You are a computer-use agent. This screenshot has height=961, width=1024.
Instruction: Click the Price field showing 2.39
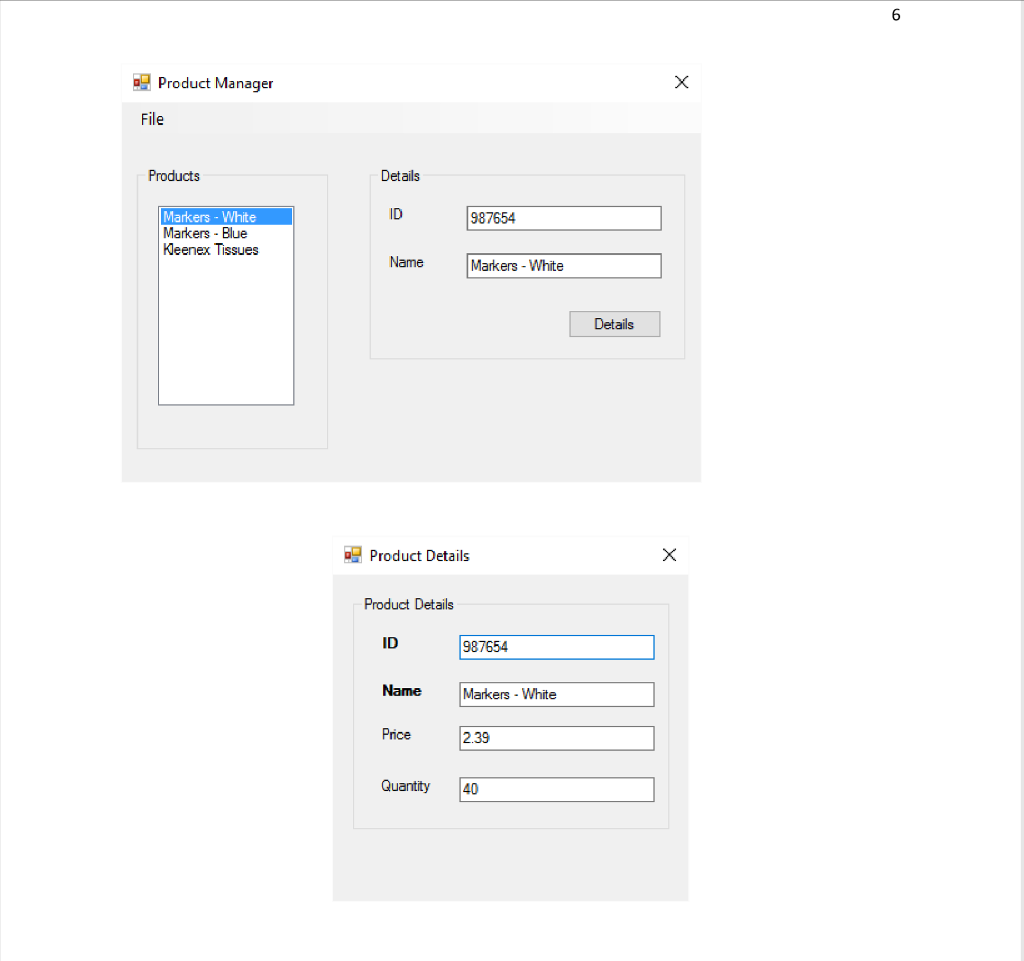[556, 738]
